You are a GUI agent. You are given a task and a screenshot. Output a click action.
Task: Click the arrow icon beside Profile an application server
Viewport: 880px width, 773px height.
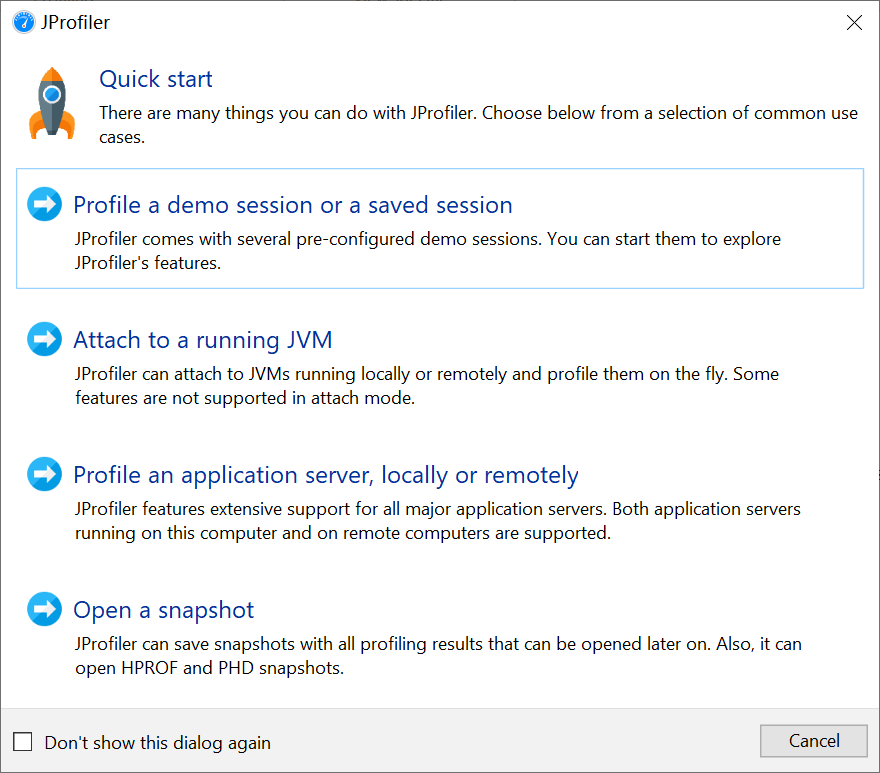pyautogui.click(x=44, y=474)
